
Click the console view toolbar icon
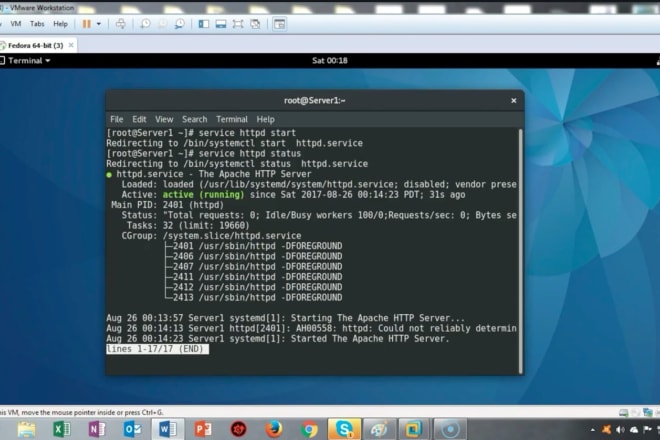pos(279,24)
